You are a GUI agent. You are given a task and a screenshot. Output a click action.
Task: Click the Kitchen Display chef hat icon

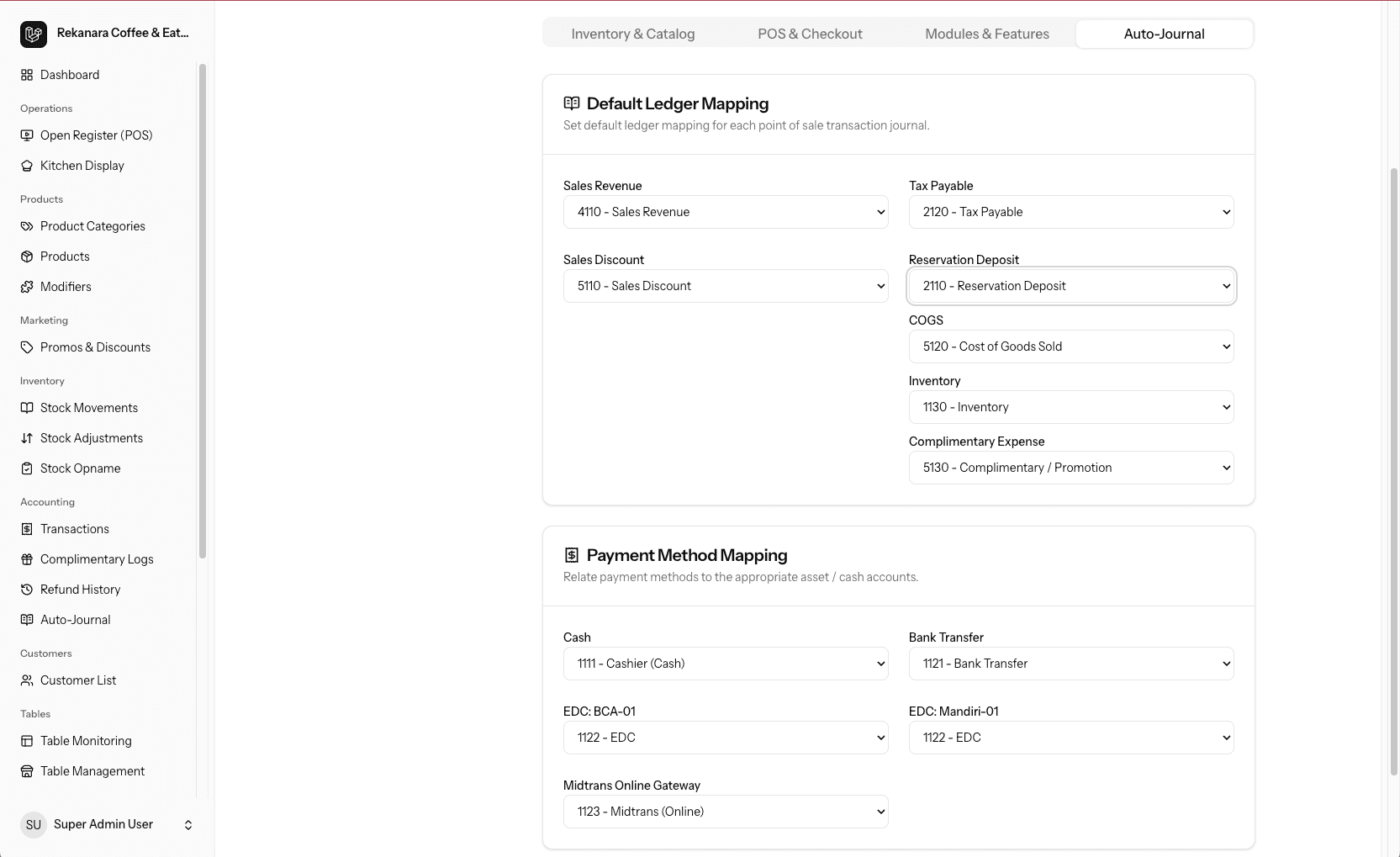(x=27, y=166)
